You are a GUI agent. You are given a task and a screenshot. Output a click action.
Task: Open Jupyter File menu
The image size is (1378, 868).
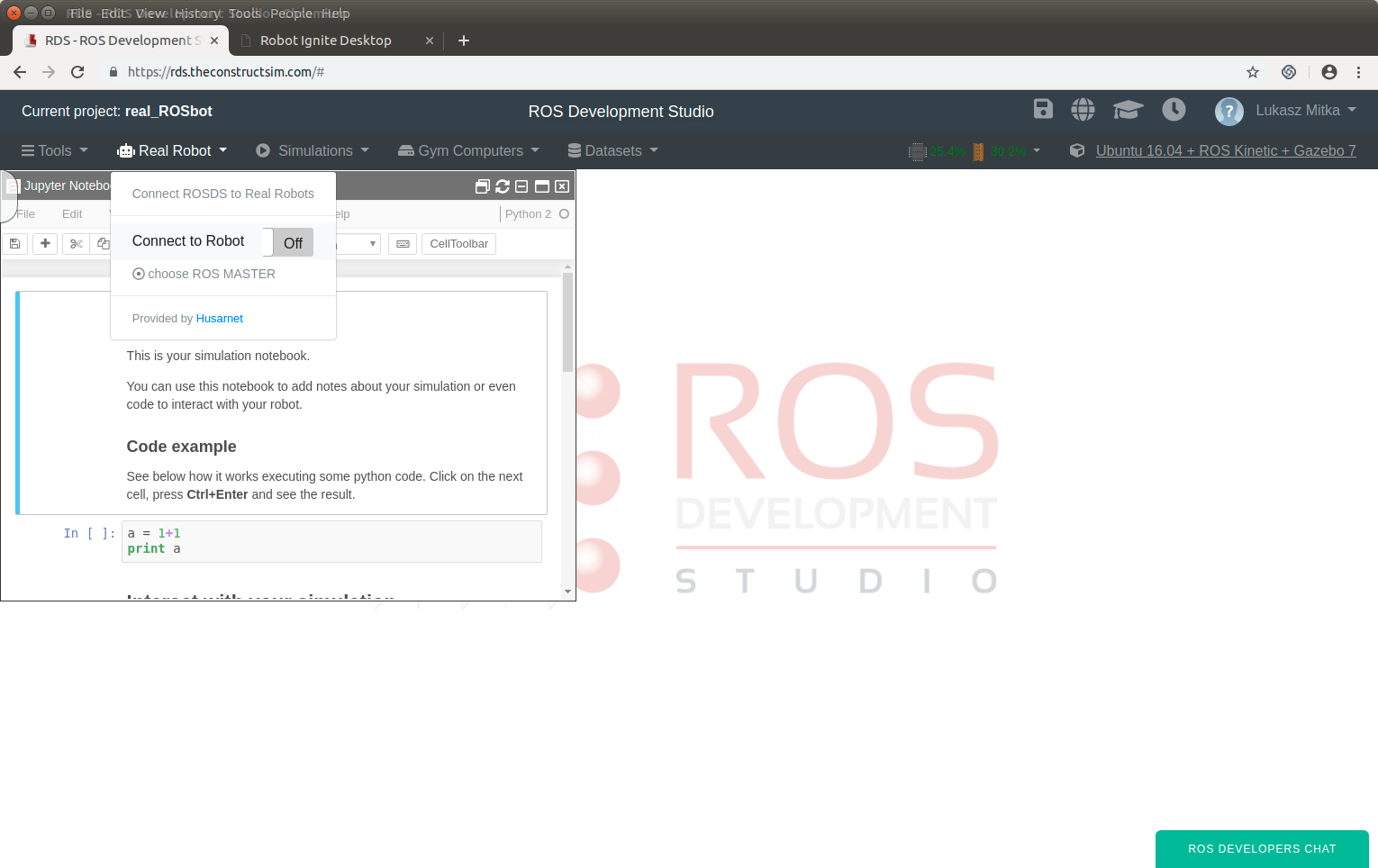point(25,214)
